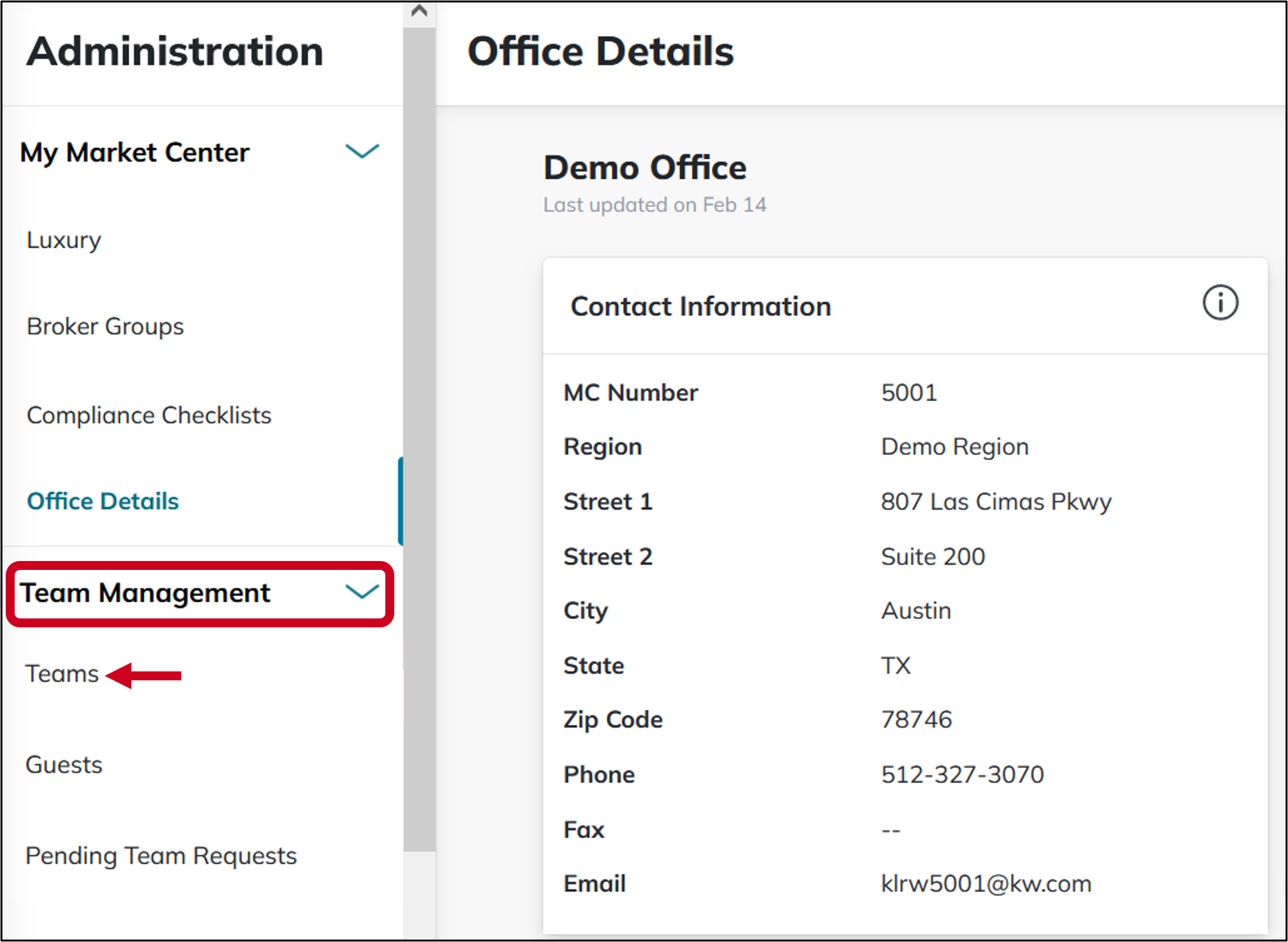Select Teams under Team Management
Screen dimensions: 1288x942
coord(61,673)
